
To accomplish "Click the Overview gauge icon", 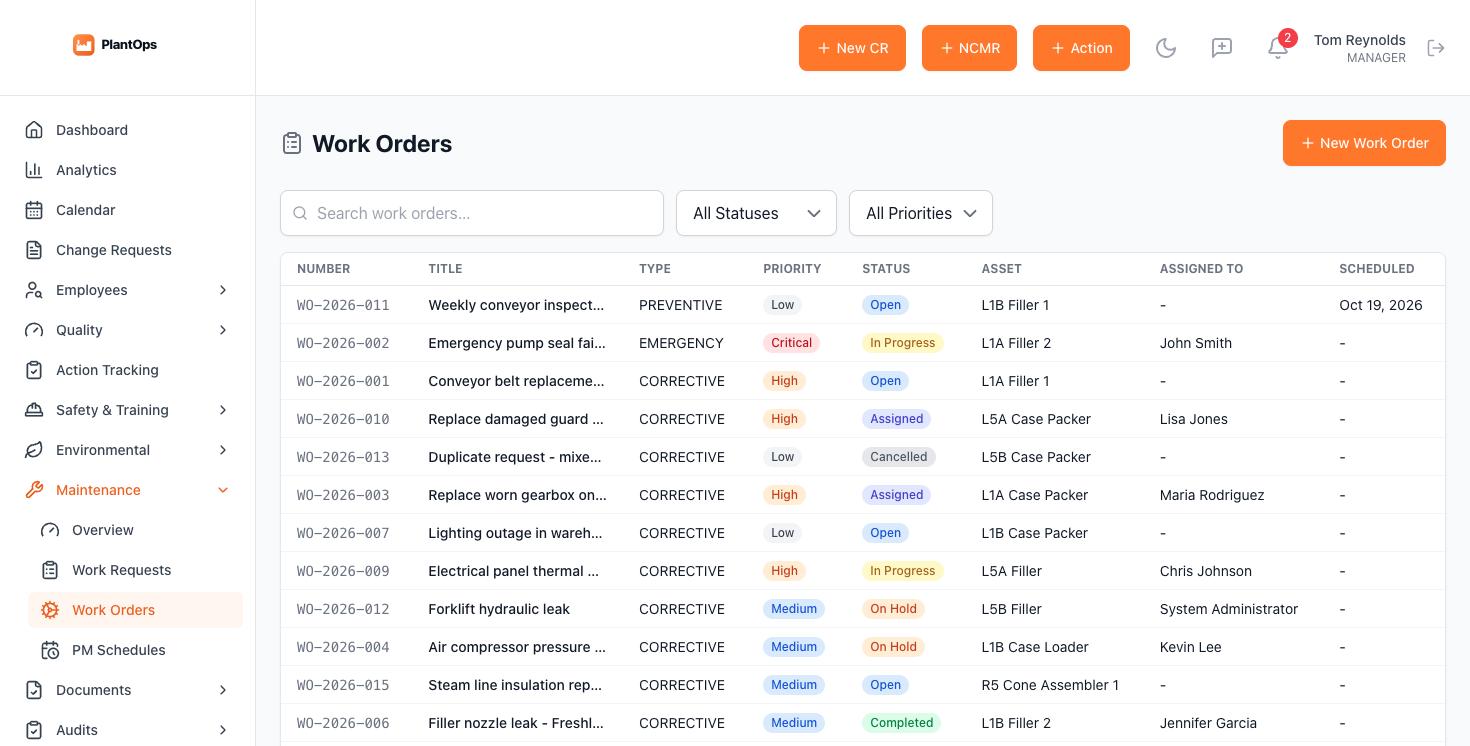I will click(50, 530).
